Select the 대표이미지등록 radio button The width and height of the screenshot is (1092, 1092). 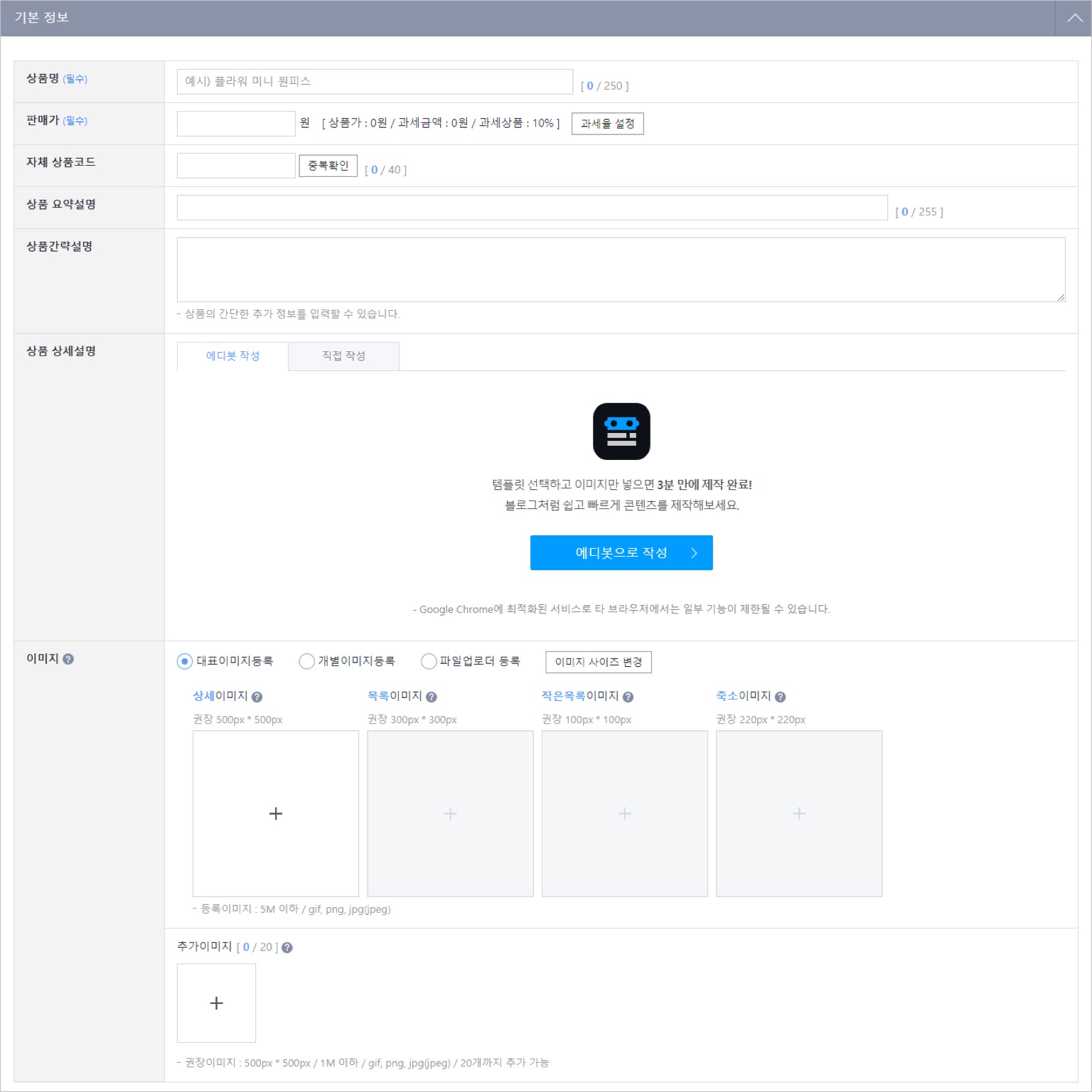(185, 662)
